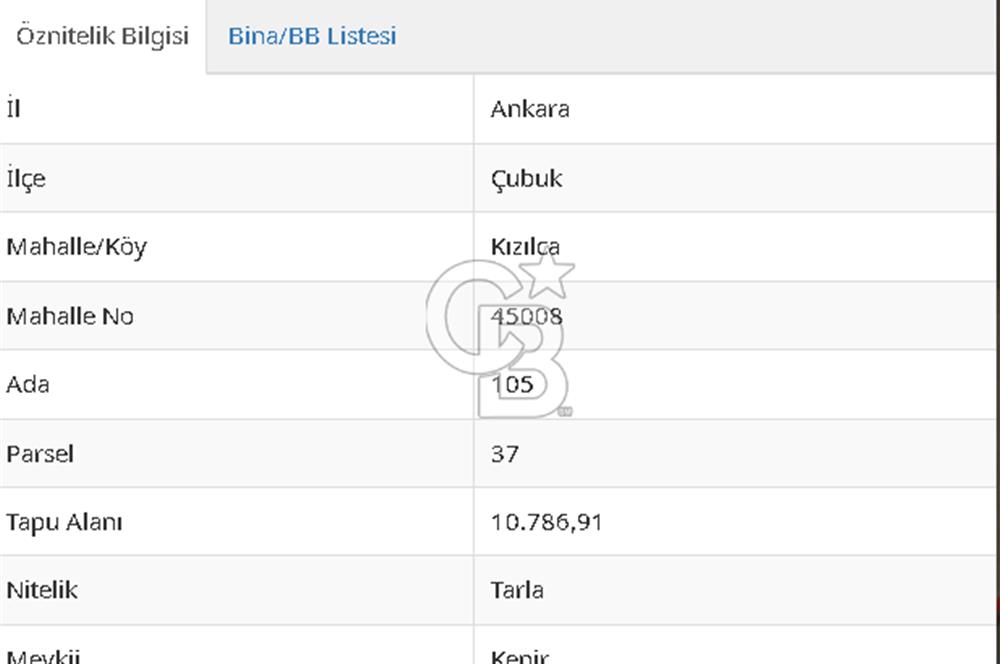Screen dimensions: 1000x664
Task: Select the 10.786,91 area value
Action: tap(546, 522)
